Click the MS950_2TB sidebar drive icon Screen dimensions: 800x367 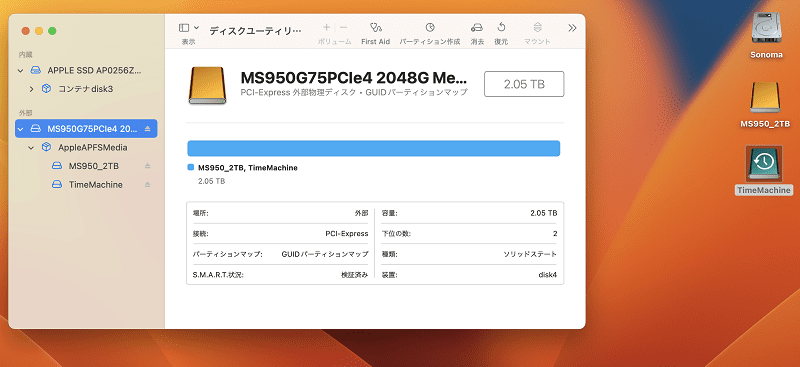point(57,166)
